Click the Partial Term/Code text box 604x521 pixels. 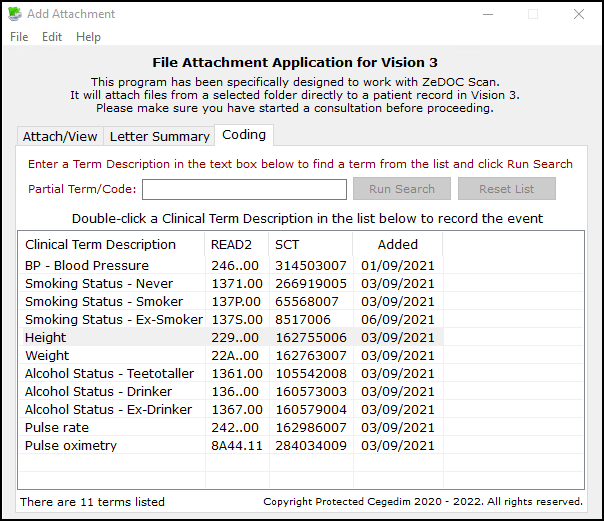244,189
